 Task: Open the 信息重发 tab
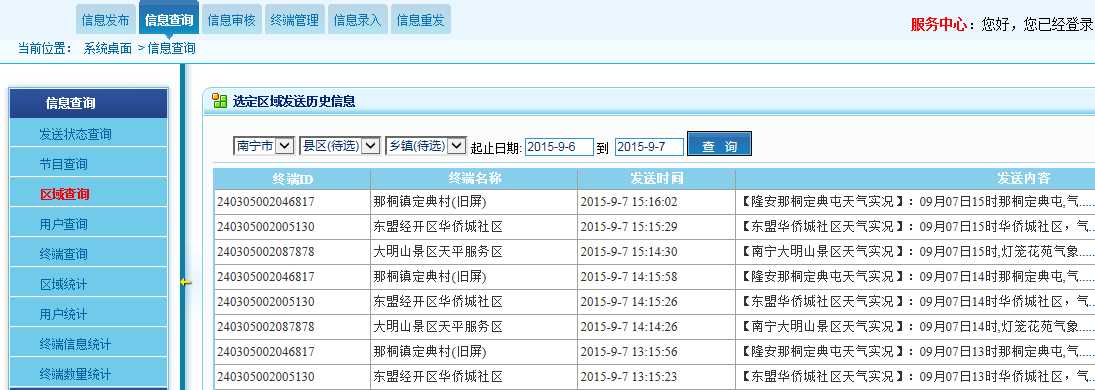[x=420, y=20]
